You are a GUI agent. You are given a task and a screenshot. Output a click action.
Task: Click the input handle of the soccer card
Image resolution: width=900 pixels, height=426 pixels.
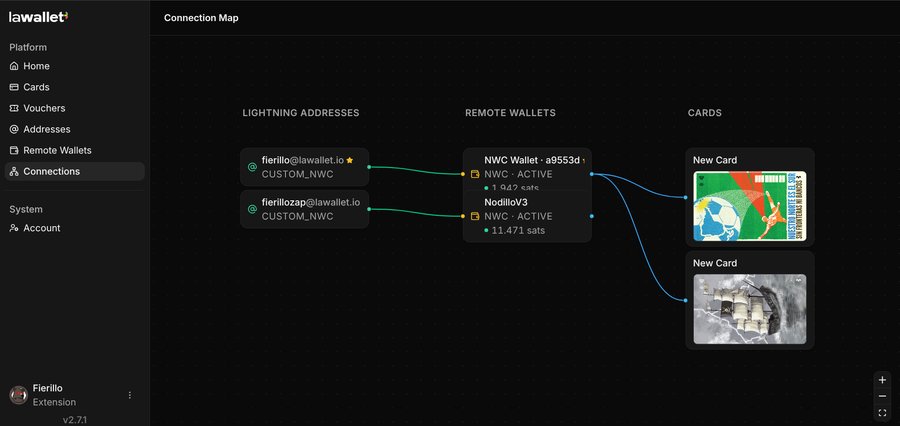pos(685,197)
